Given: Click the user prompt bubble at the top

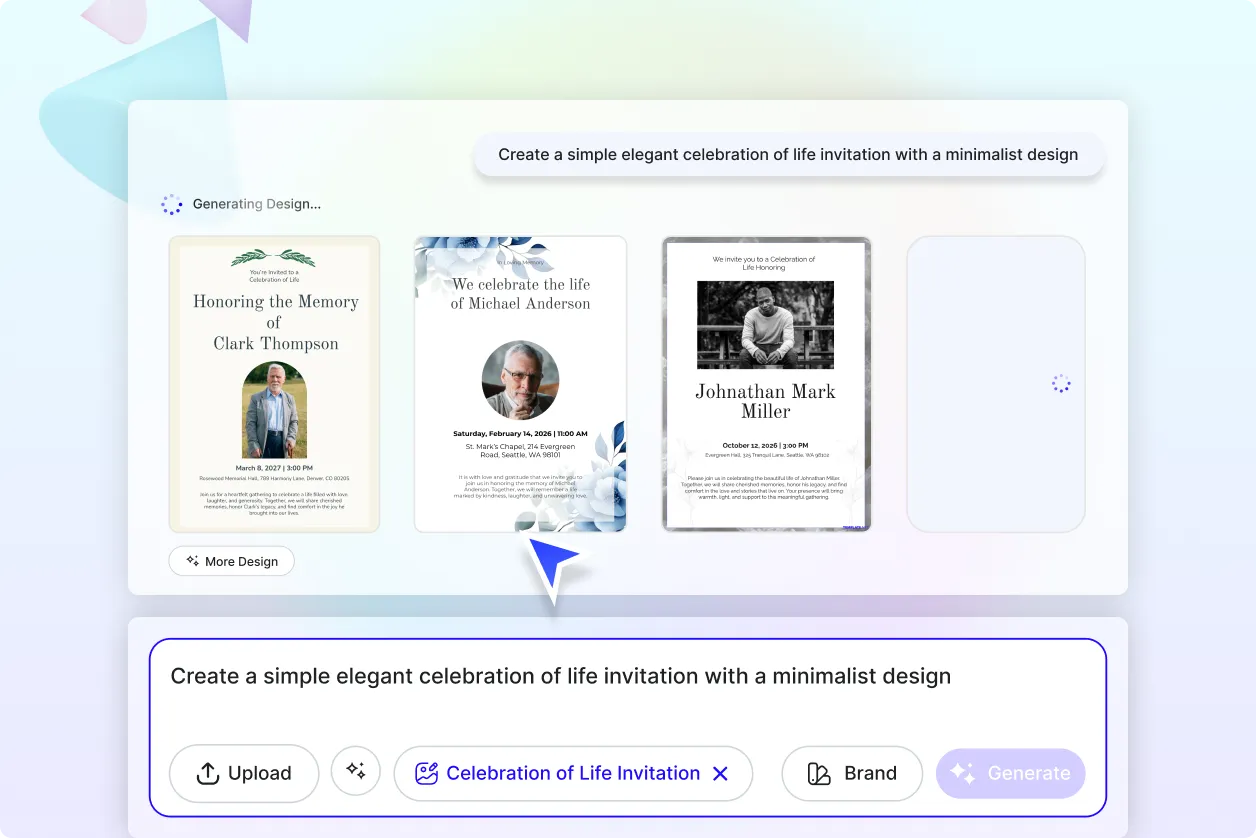Looking at the screenshot, I should [788, 154].
